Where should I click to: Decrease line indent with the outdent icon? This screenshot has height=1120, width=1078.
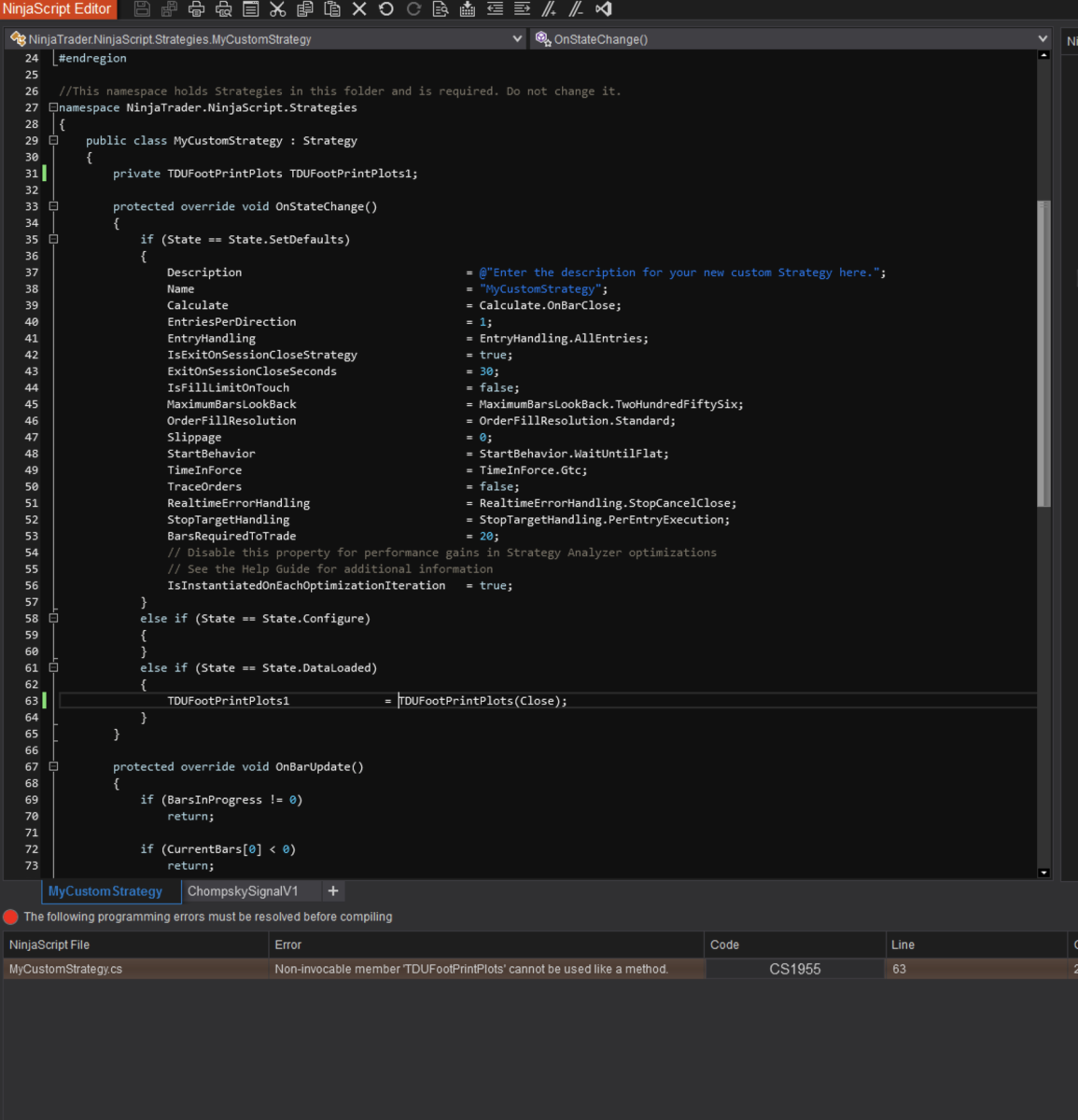(495, 9)
